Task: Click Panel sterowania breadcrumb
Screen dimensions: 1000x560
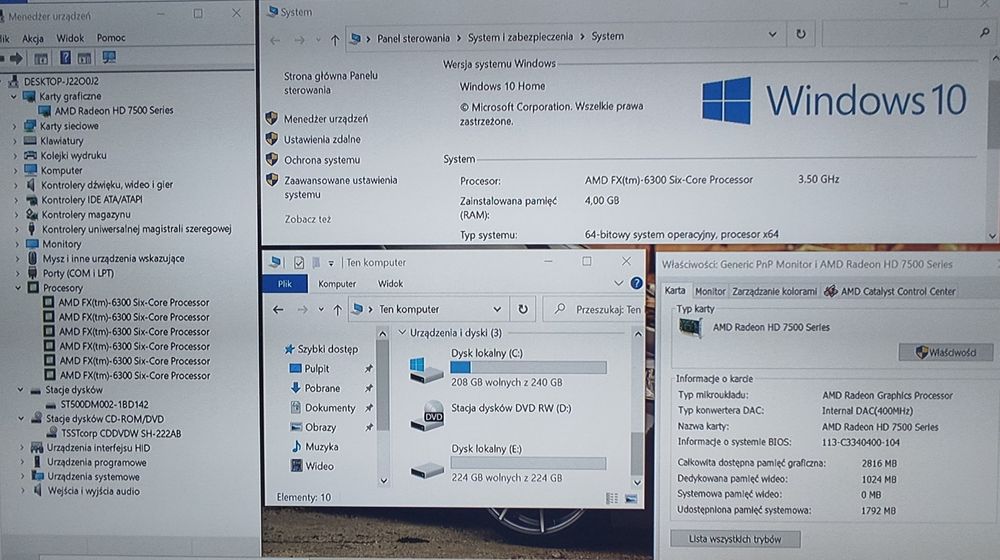Action: pyautogui.click(x=413, y=38)
